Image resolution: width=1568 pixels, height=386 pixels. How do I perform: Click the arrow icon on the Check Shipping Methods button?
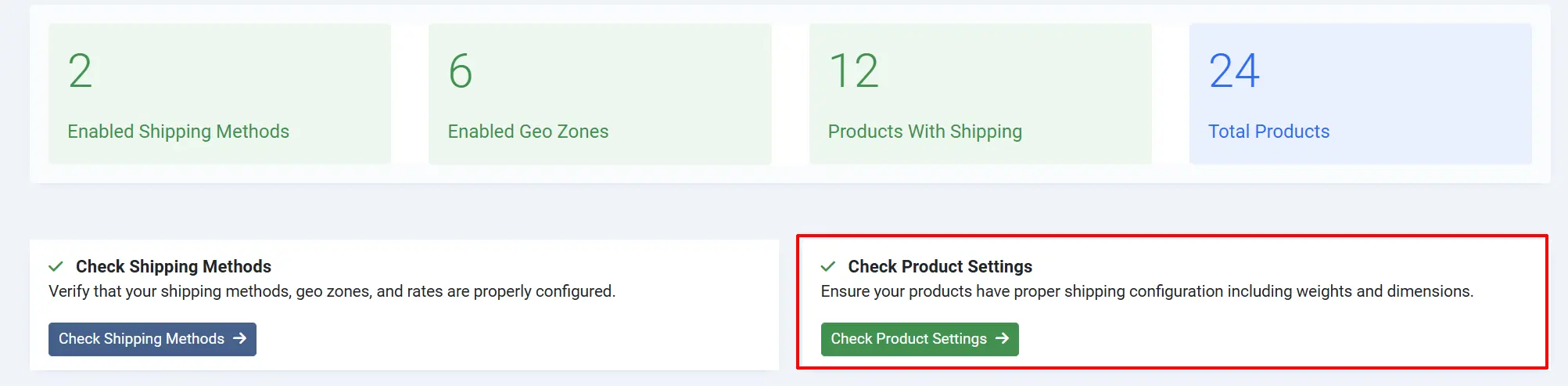pyautogui.click(x=240, y=338)
